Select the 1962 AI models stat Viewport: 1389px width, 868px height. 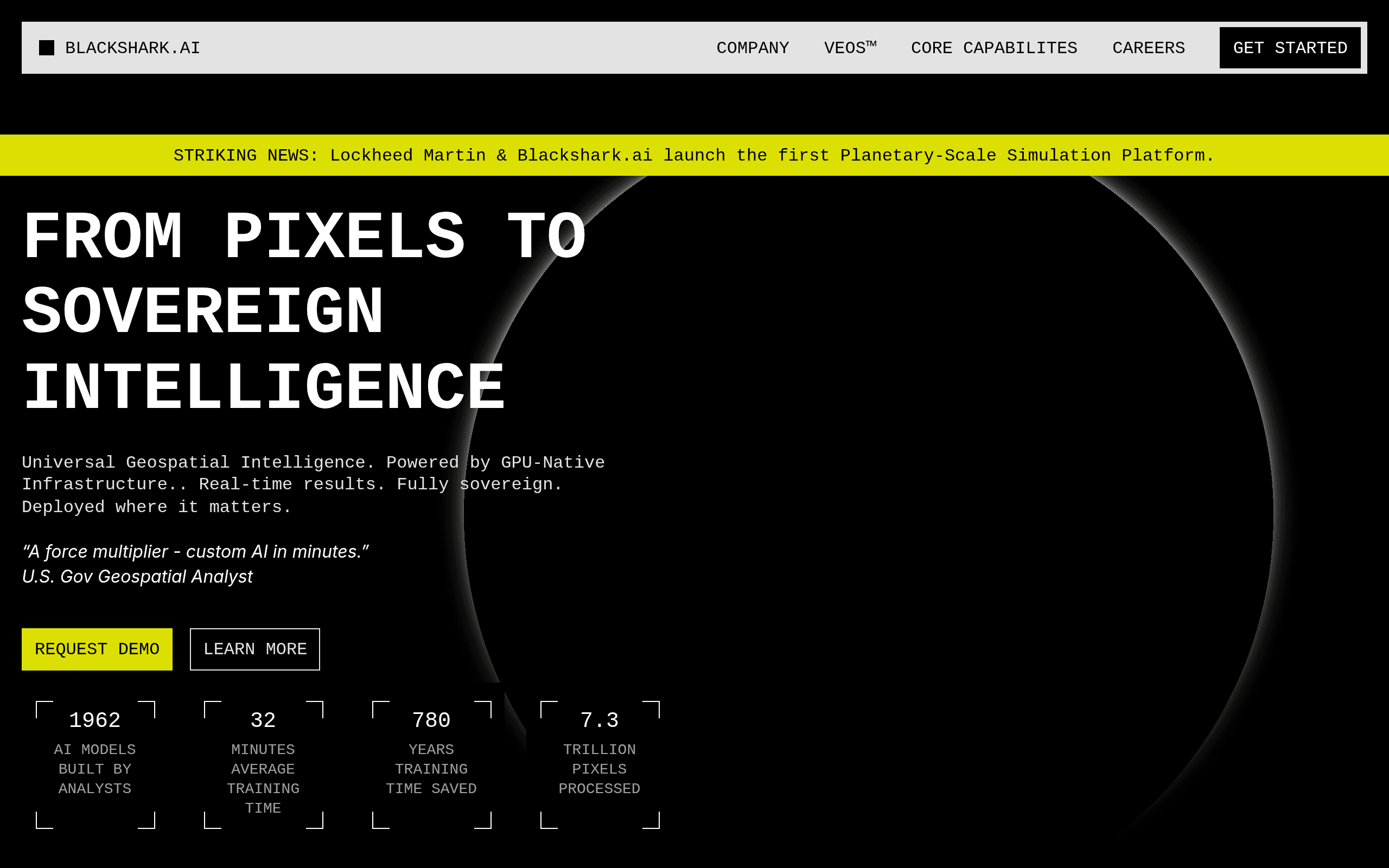(95, 765)
